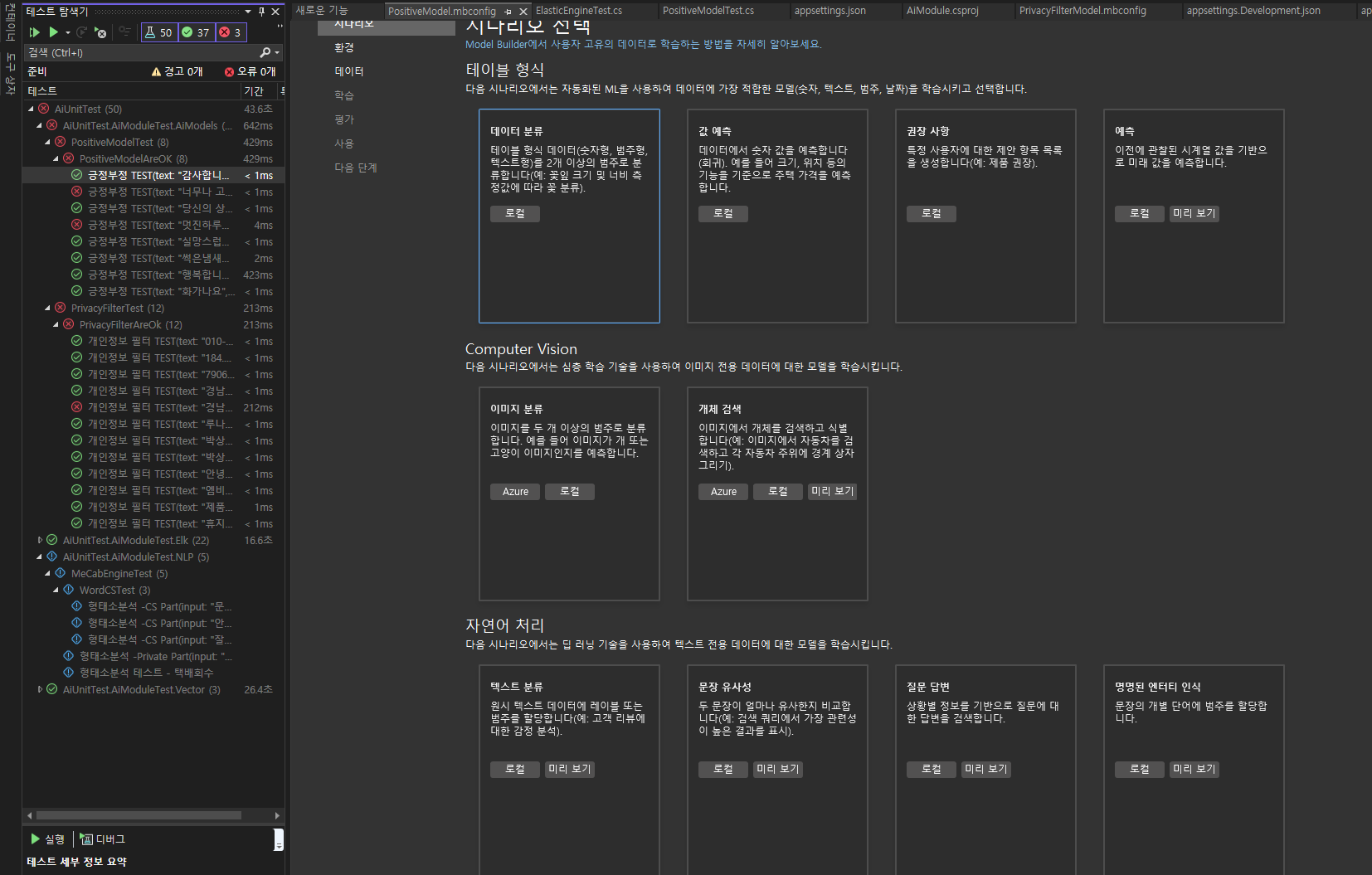Image resolution: width=1372 pixels, height=875 pixels.
Task: Click the cancel test run icon
Action: tap(100, 32)
